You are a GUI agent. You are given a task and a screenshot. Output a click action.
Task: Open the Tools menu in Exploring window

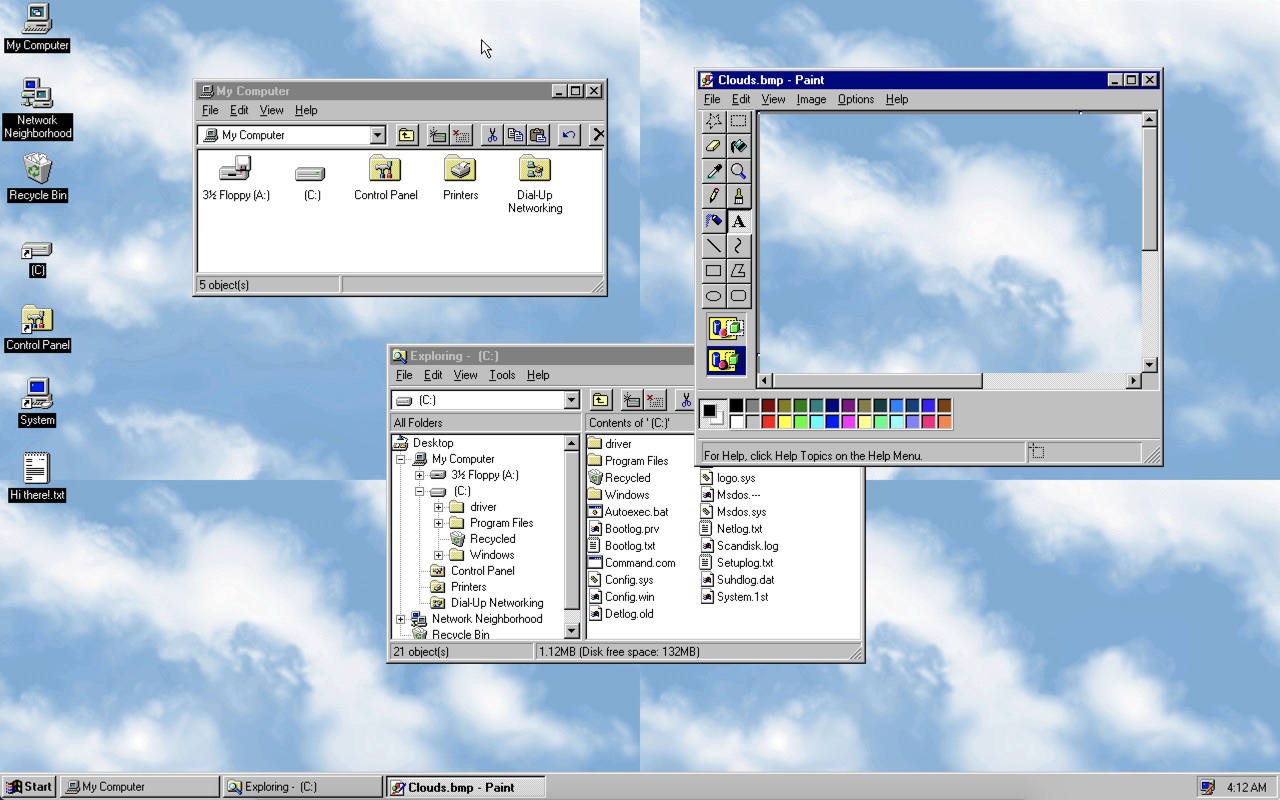pyautogui.click(x=502, y=375)
